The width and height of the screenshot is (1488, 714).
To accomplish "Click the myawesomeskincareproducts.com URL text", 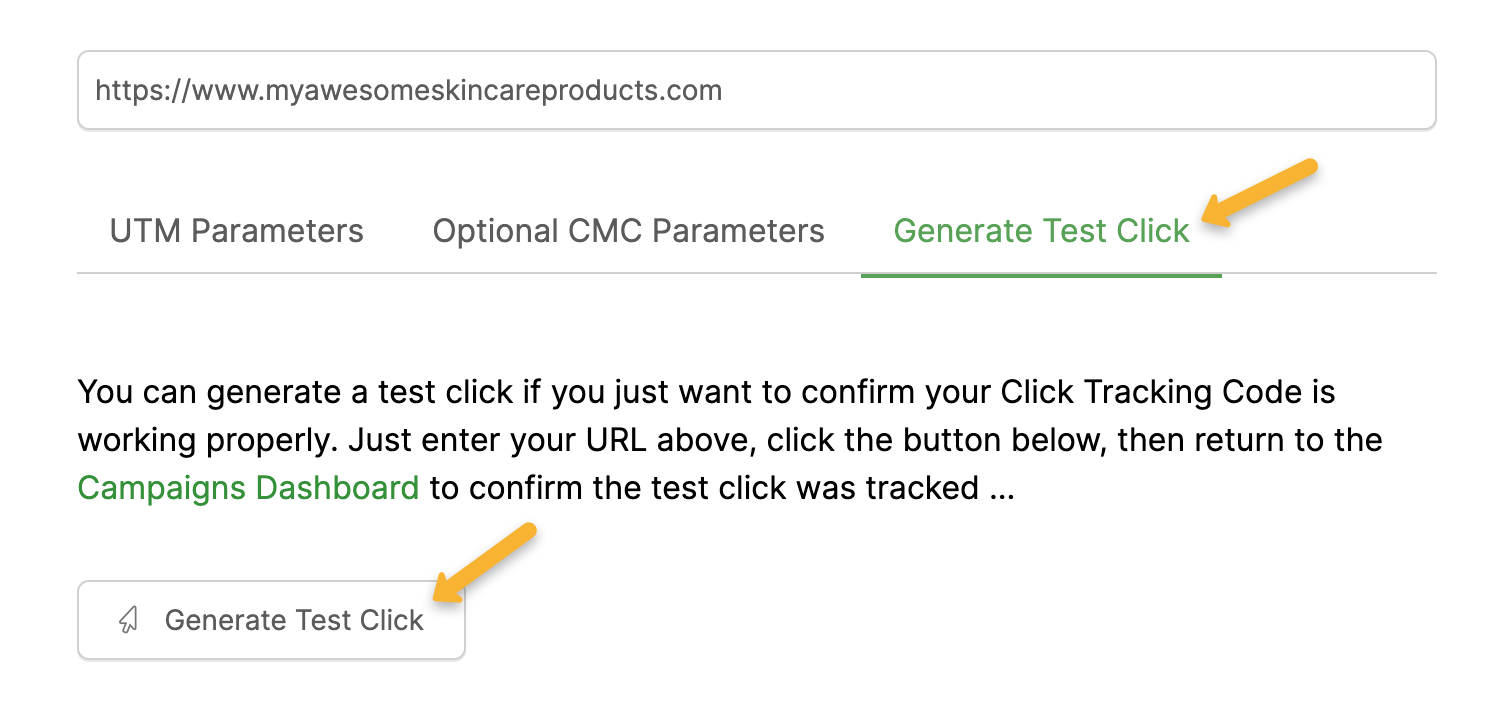I will 492,91.
